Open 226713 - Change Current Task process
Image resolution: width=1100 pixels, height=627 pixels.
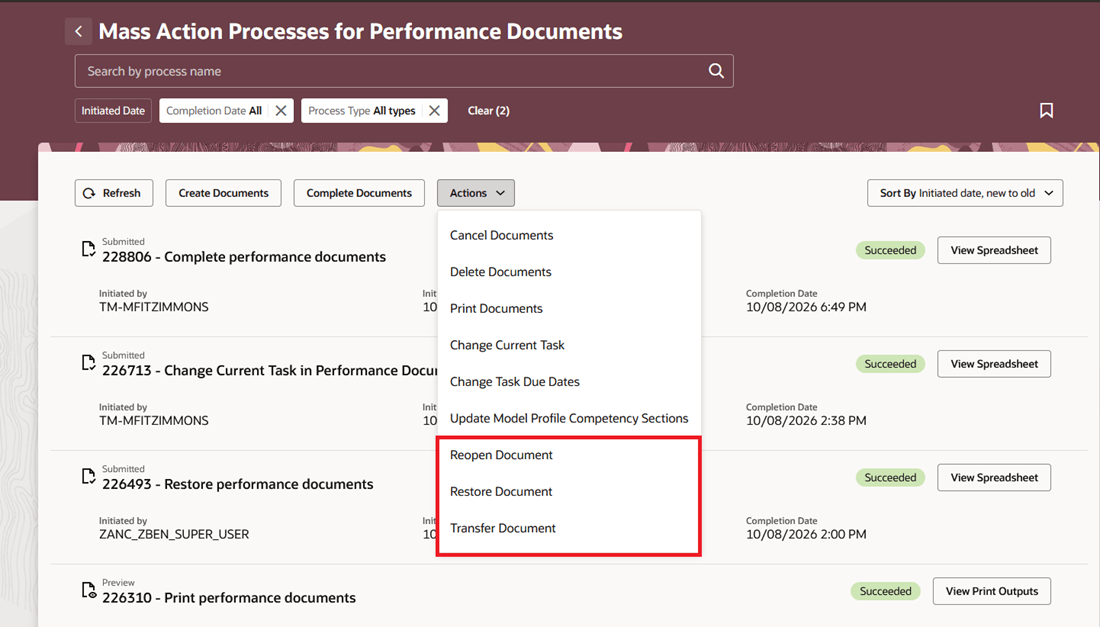point(270,370)
